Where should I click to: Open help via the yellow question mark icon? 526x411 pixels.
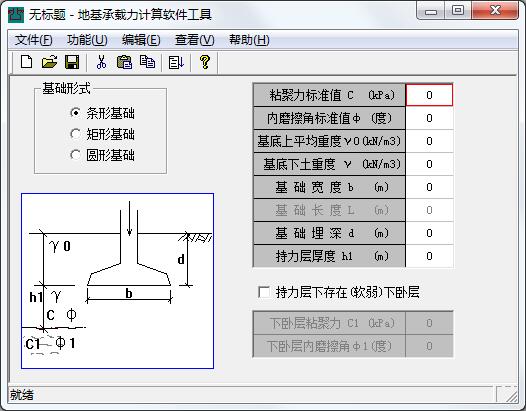pos(205,62)
